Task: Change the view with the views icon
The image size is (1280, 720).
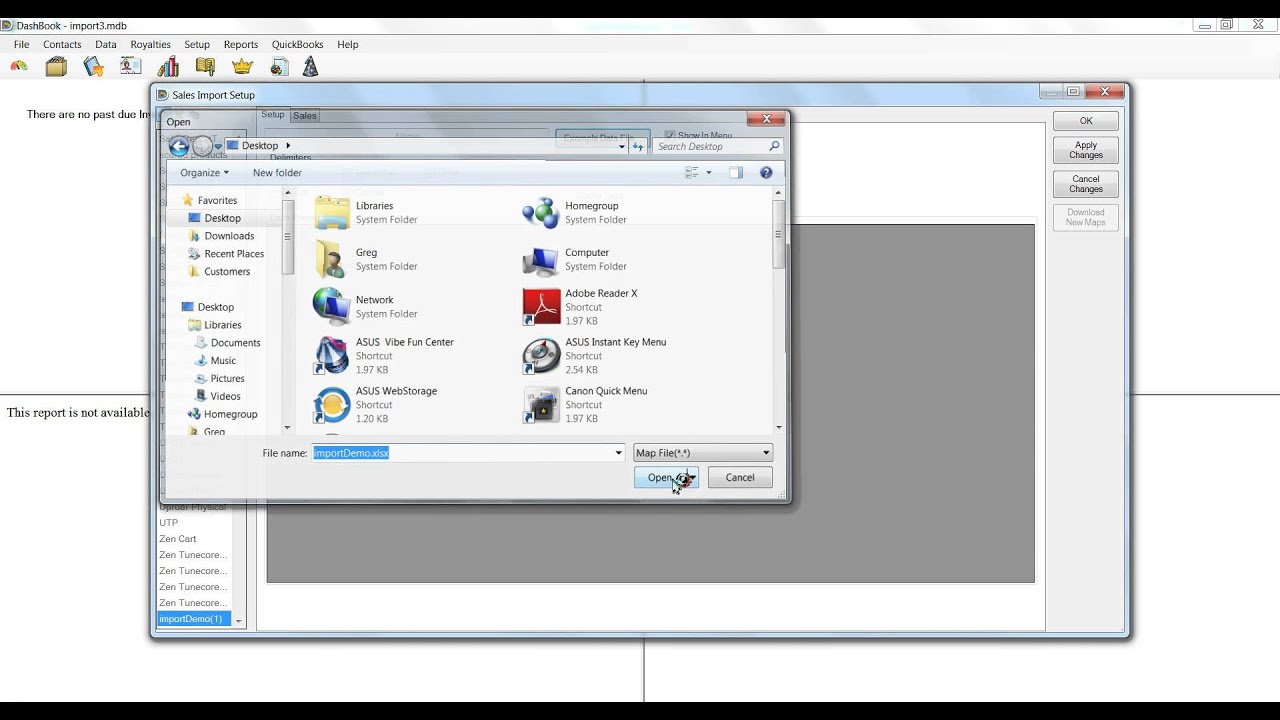Action: [x=691, y=173]
